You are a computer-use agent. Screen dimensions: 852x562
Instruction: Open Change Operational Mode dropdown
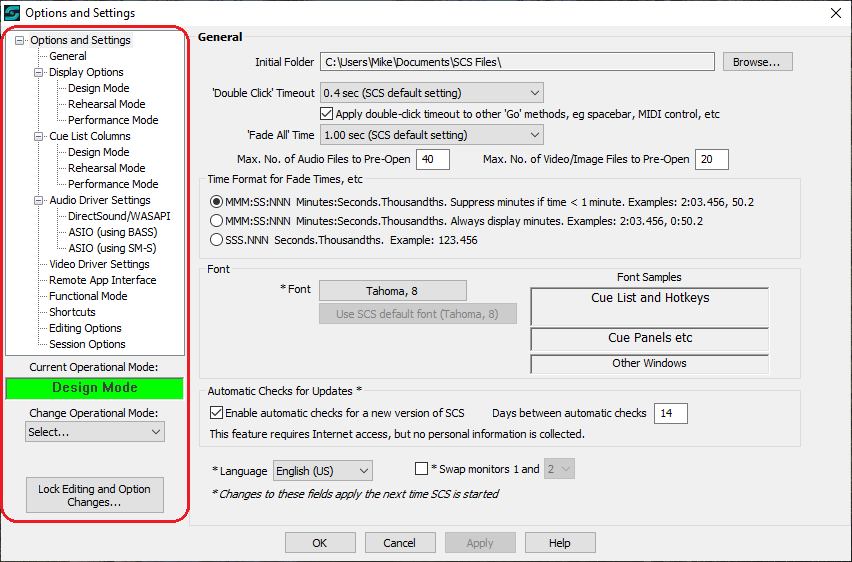click(x=95, y=432)
